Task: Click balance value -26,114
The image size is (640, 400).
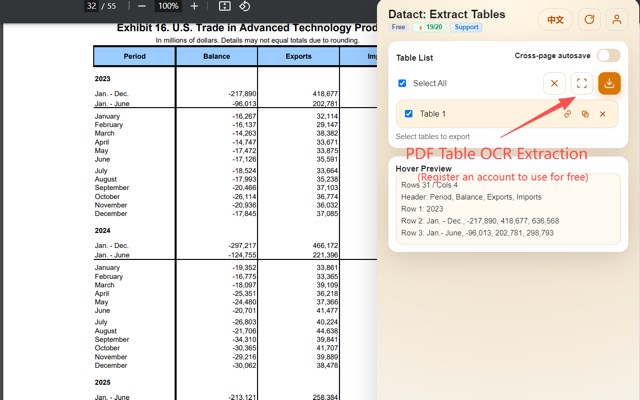Action: tap(244, 196)
